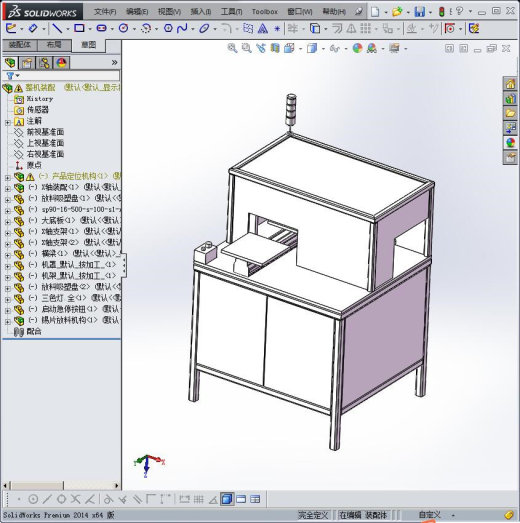Click the Zoom to Fit magnifier icon

[x=232, y=48]
